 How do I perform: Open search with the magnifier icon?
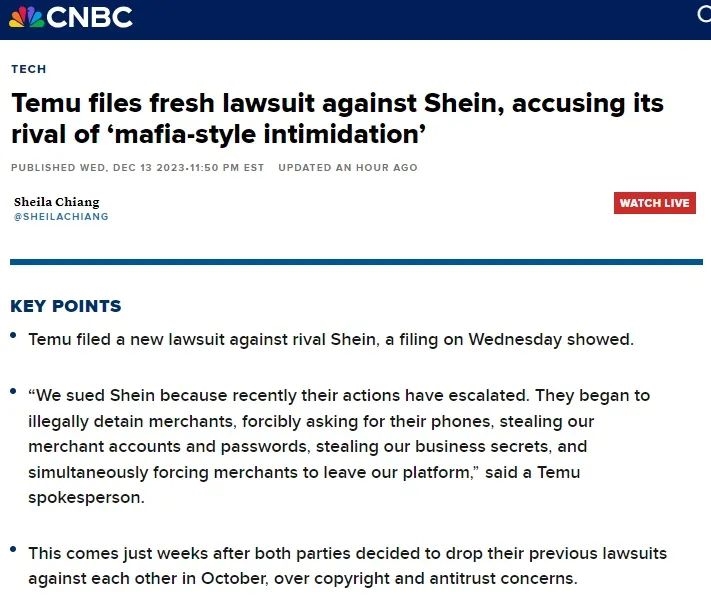tap(703, 14)
